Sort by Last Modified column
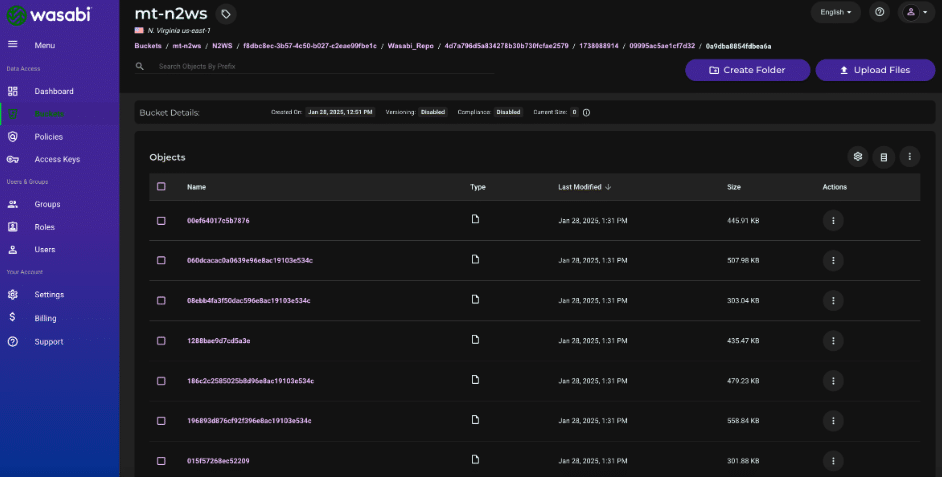942x477 pixels. tap(584, 187)
